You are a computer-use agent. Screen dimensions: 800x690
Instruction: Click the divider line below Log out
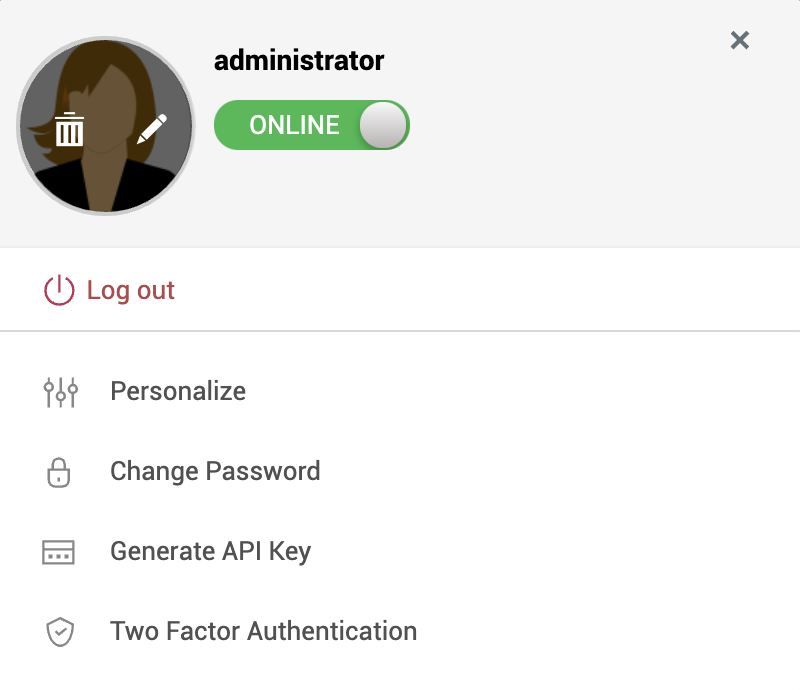(400, 330)
